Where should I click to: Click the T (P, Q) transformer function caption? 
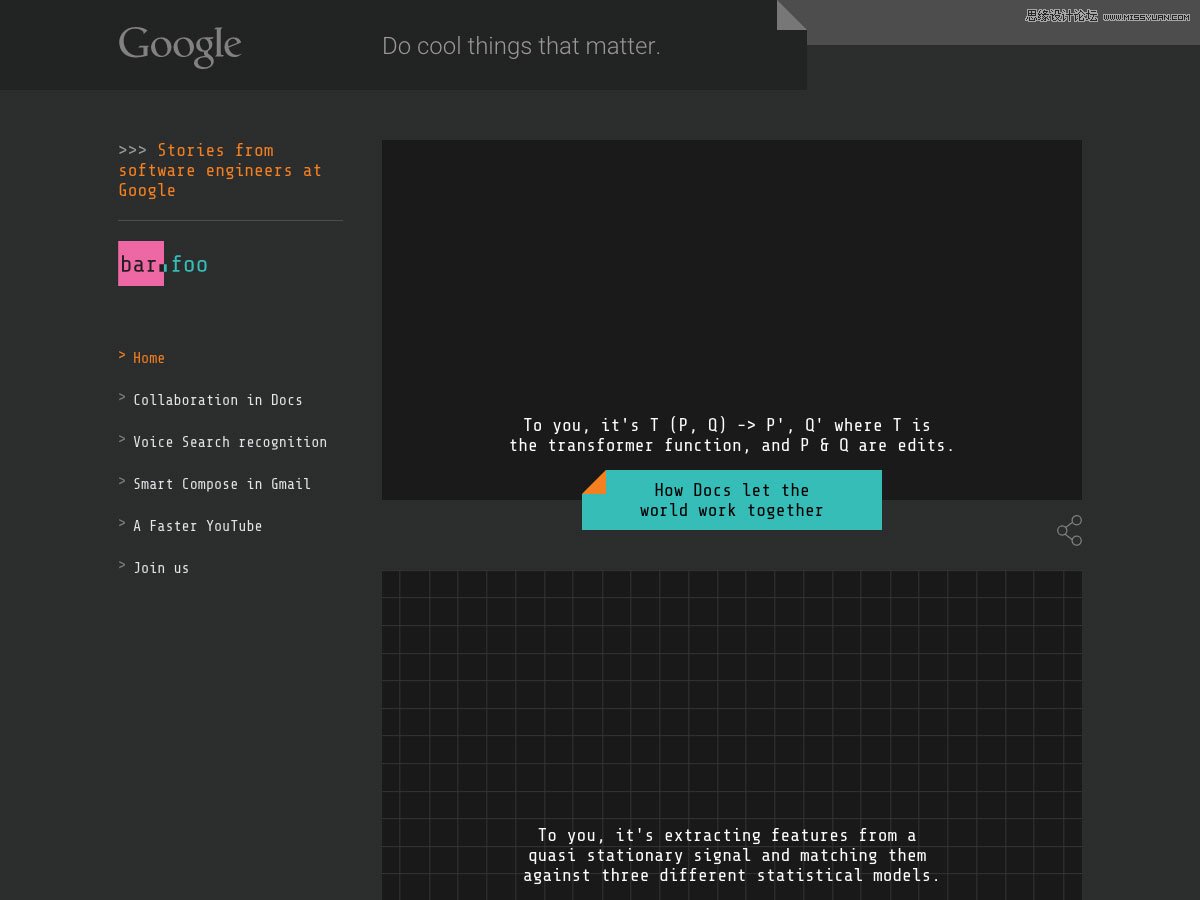(x=732, y=435)
